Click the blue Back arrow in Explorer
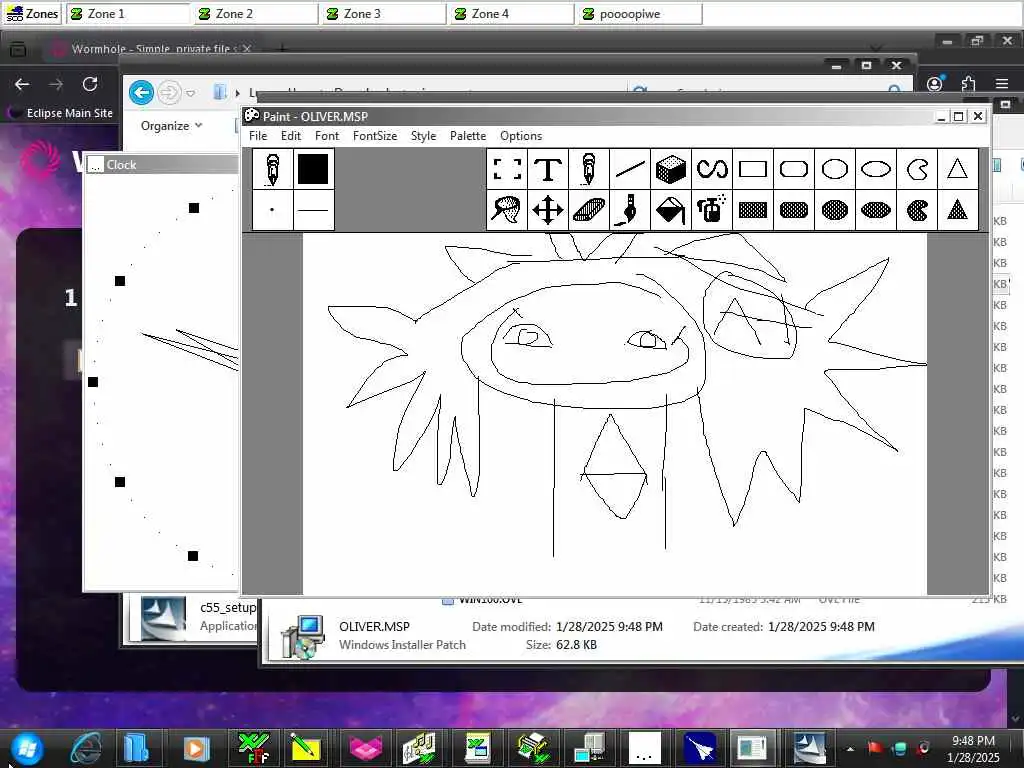The height and width of the screenshot is (768, 1024). coord(141,92)
